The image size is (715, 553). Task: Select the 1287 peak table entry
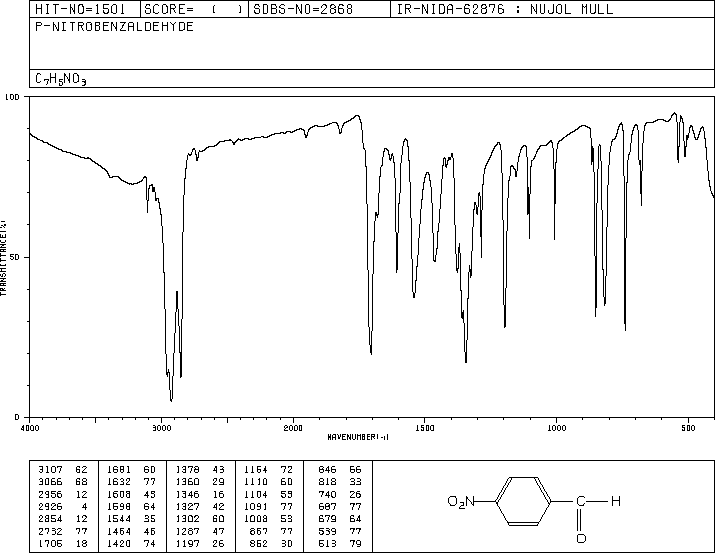pyautogui.click(x=200, y=531)
